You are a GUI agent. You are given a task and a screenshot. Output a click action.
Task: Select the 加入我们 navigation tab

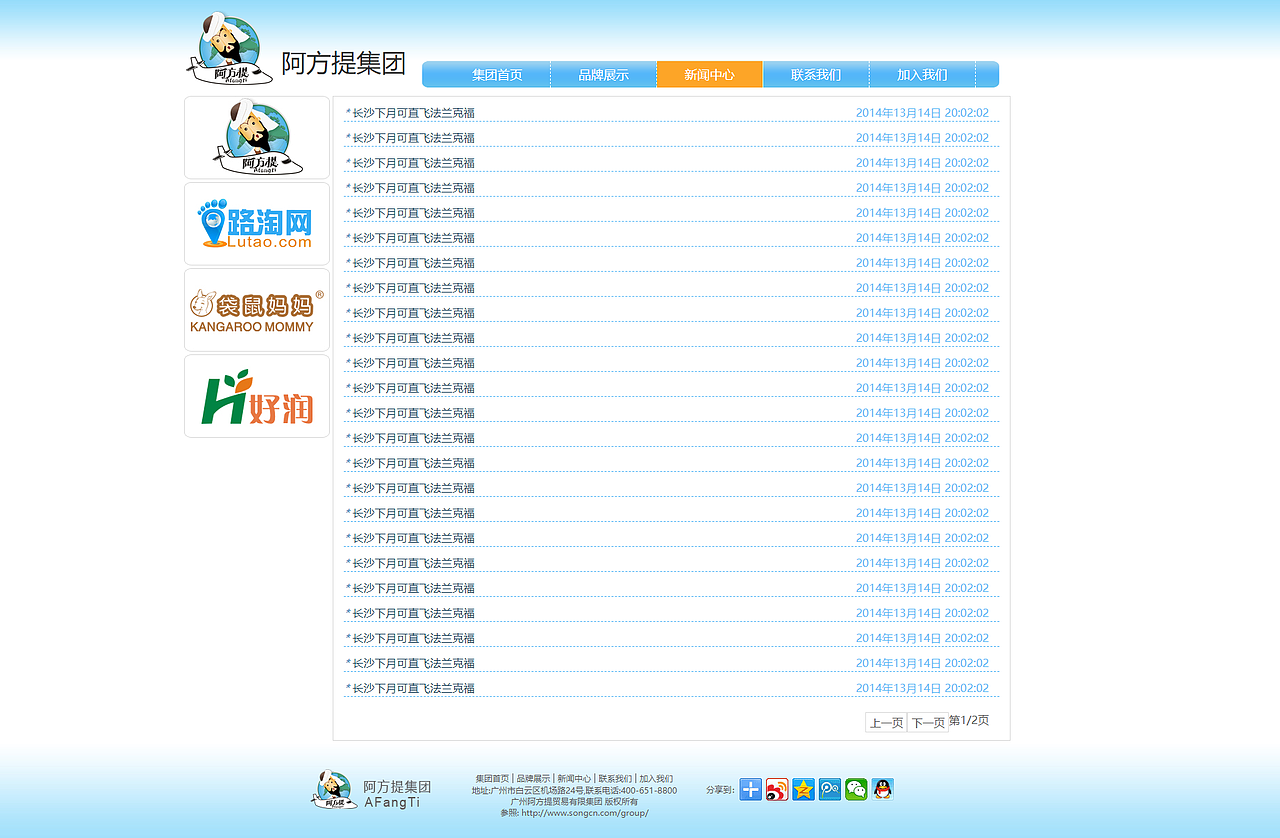(x=922, y=74)
